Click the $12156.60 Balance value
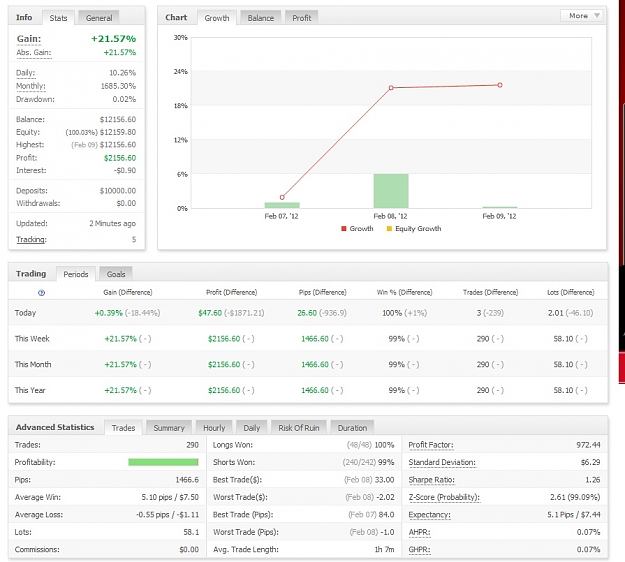Screen dimensions: 625x562 pos(118,119)
